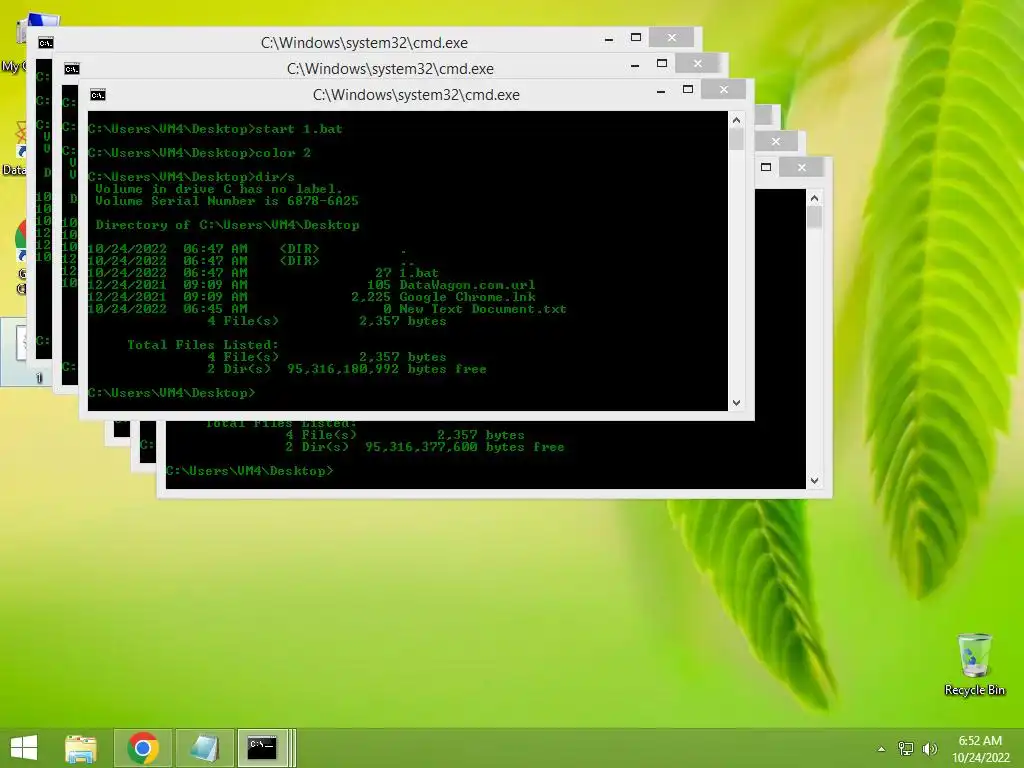Screen dimensions: 1024x768
Task: Click 'Total Files Listed:' in front window
Action: (203, 345)
